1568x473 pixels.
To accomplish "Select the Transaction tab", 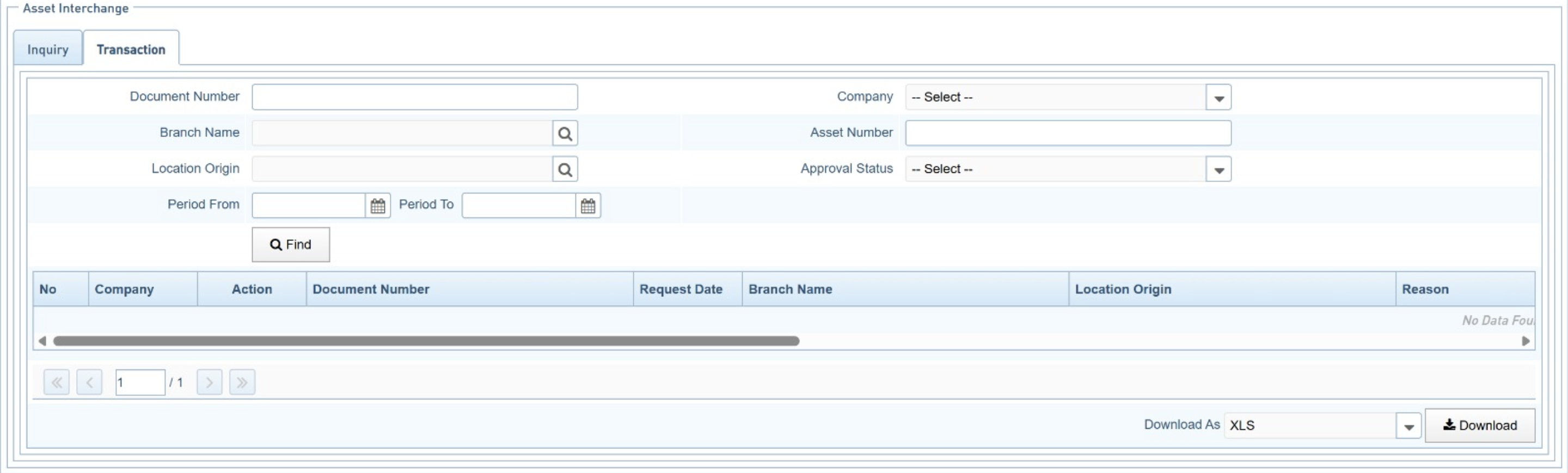I will (x=131, y=50).
